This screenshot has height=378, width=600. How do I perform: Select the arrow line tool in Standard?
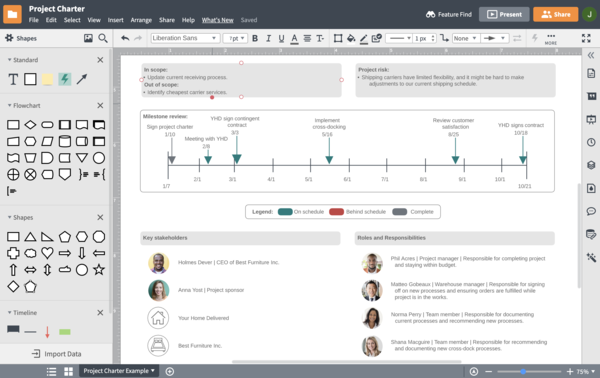(82, 79)
